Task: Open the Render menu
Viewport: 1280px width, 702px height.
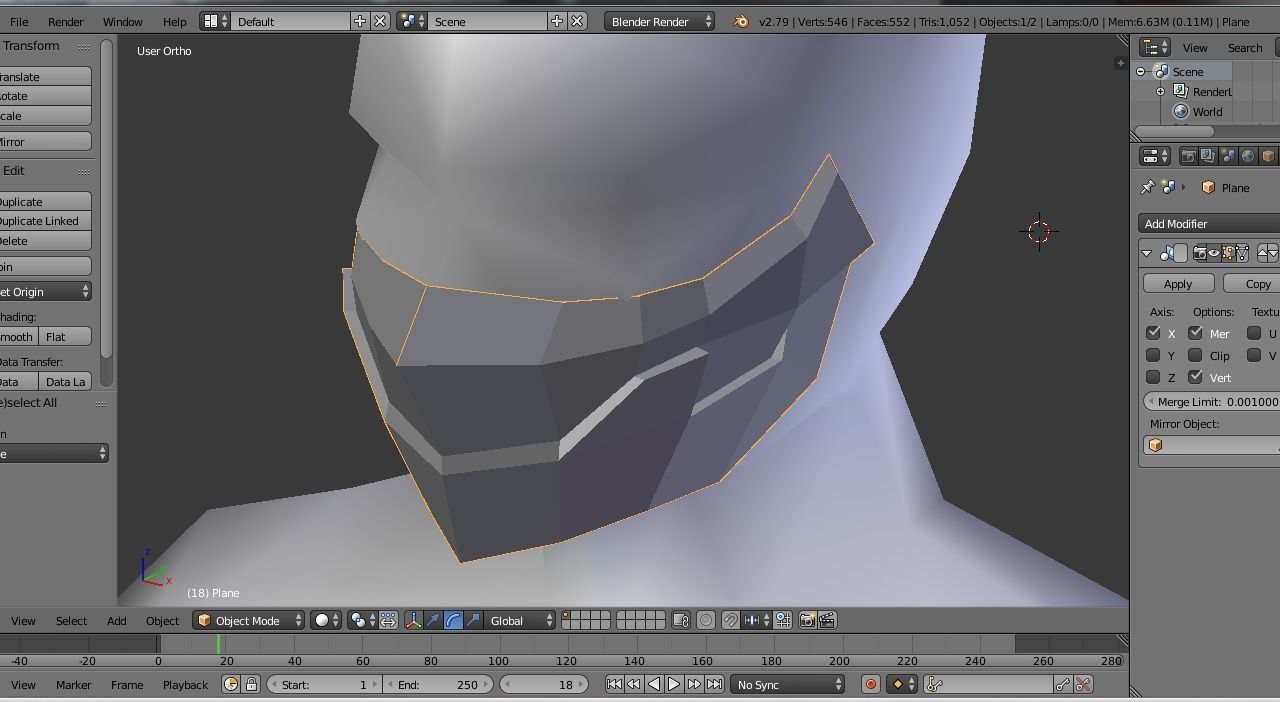Action: (x=65, y=21)
